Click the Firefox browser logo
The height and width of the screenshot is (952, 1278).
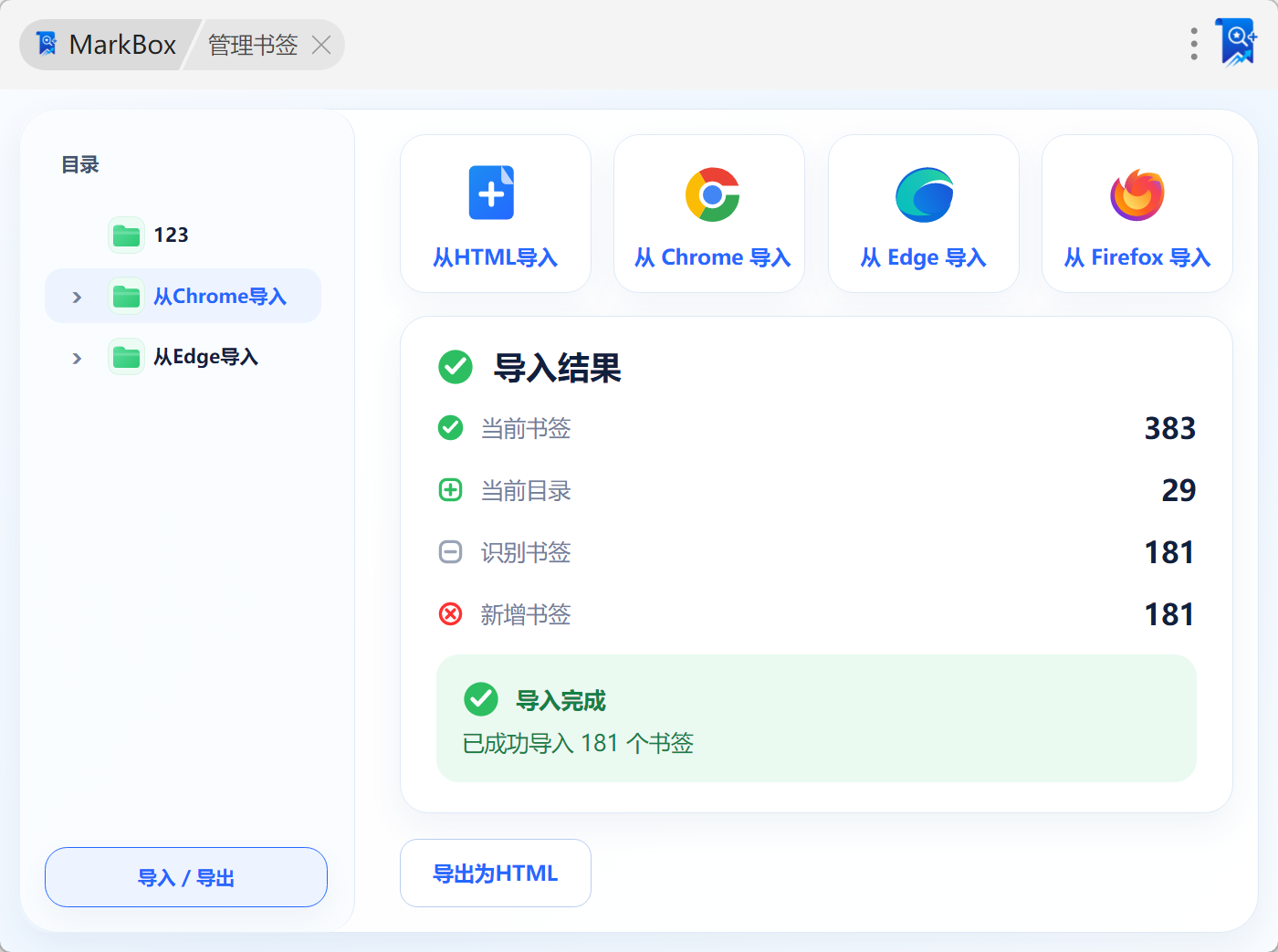(x=1137, y=194)
